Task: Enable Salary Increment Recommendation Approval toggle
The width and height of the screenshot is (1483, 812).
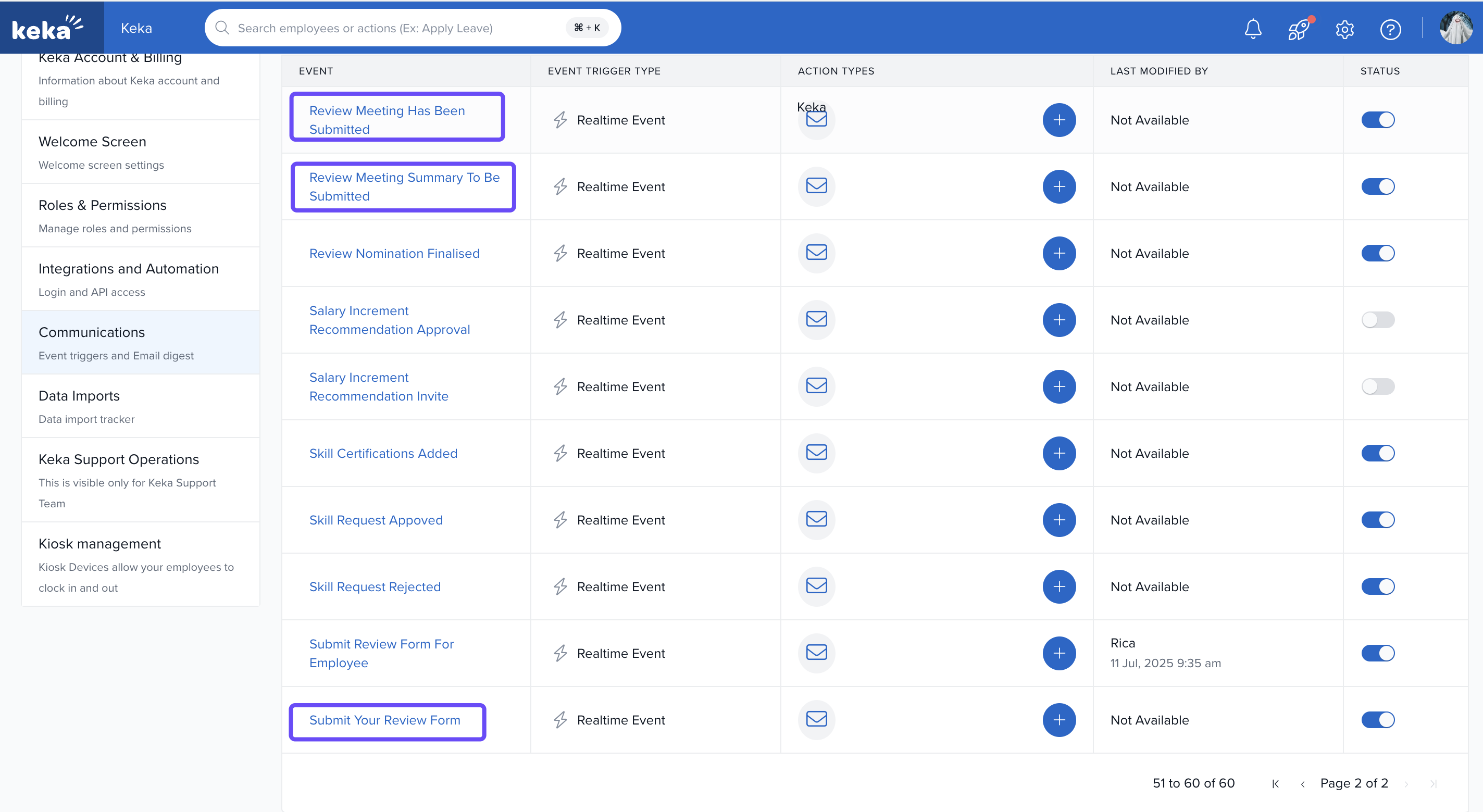Action: (1378, 319)
